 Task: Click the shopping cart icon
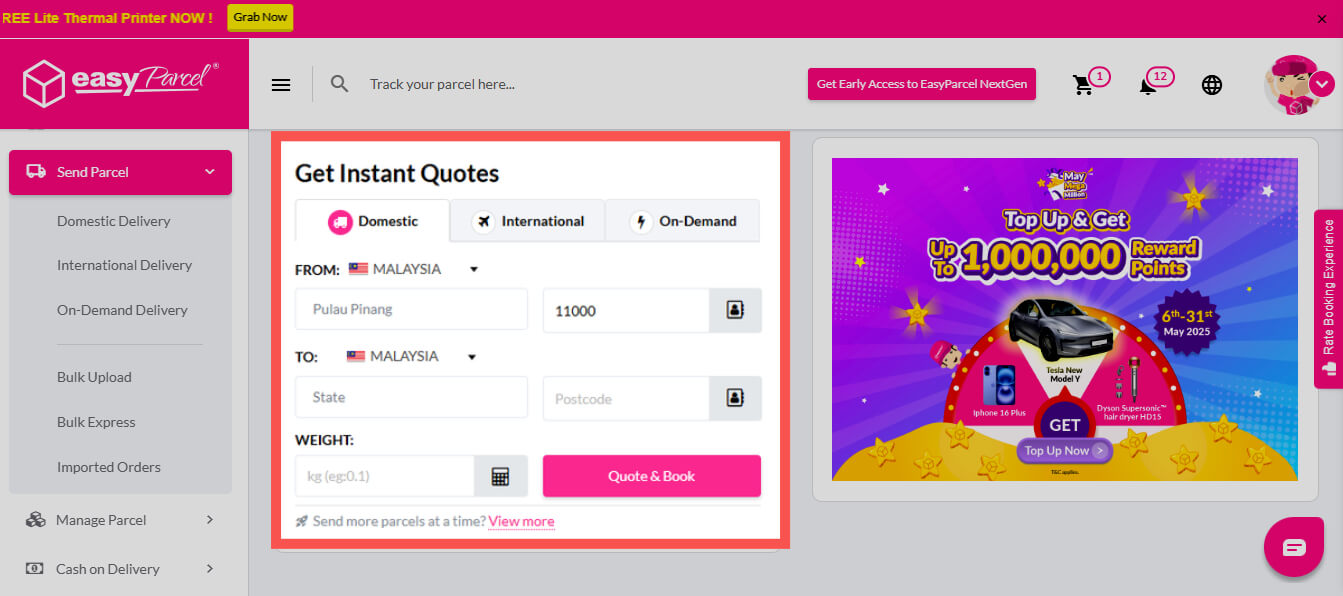[1083, 85]
